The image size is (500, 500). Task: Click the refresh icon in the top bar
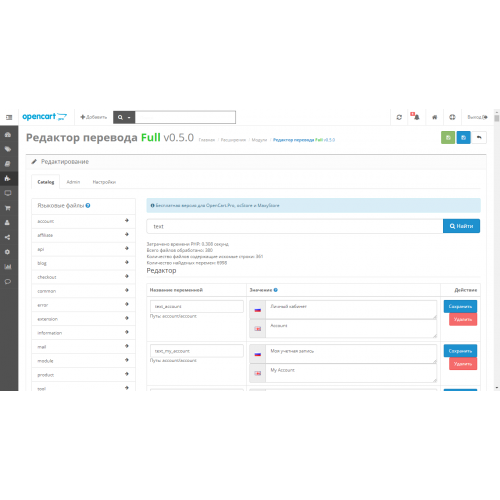[x=399, y=117]
